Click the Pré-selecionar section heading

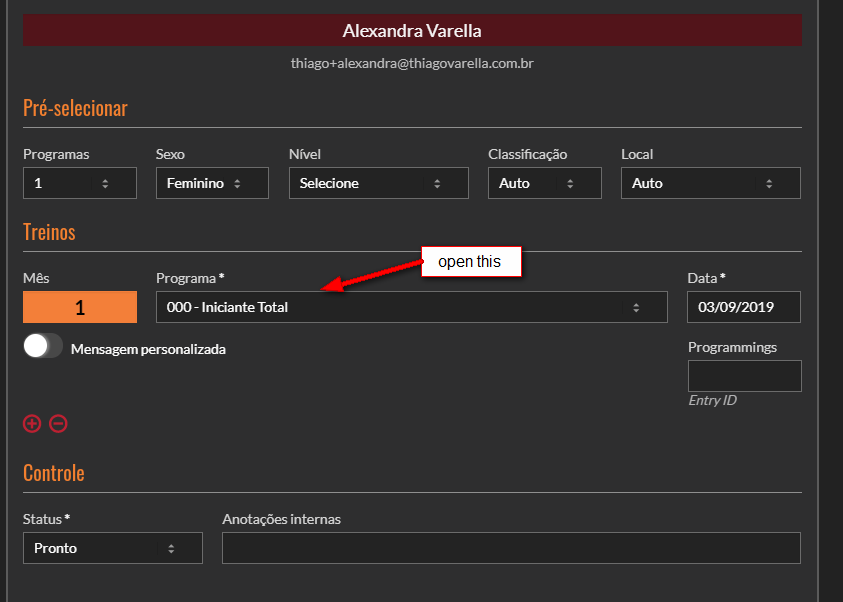tap(75, 108)
